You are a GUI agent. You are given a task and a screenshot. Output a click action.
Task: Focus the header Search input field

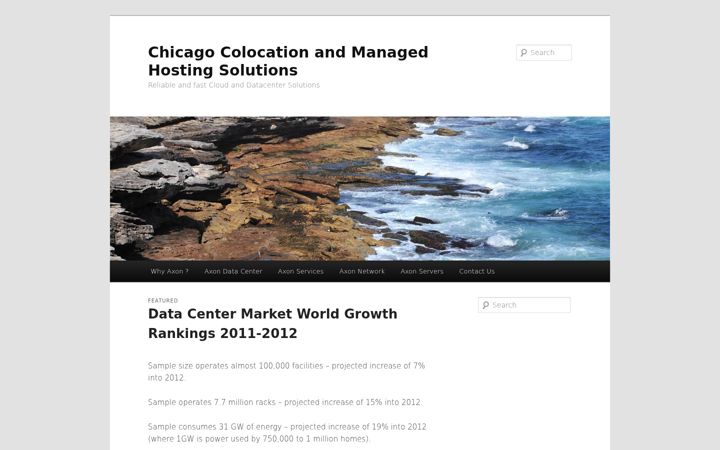(544, 53)
